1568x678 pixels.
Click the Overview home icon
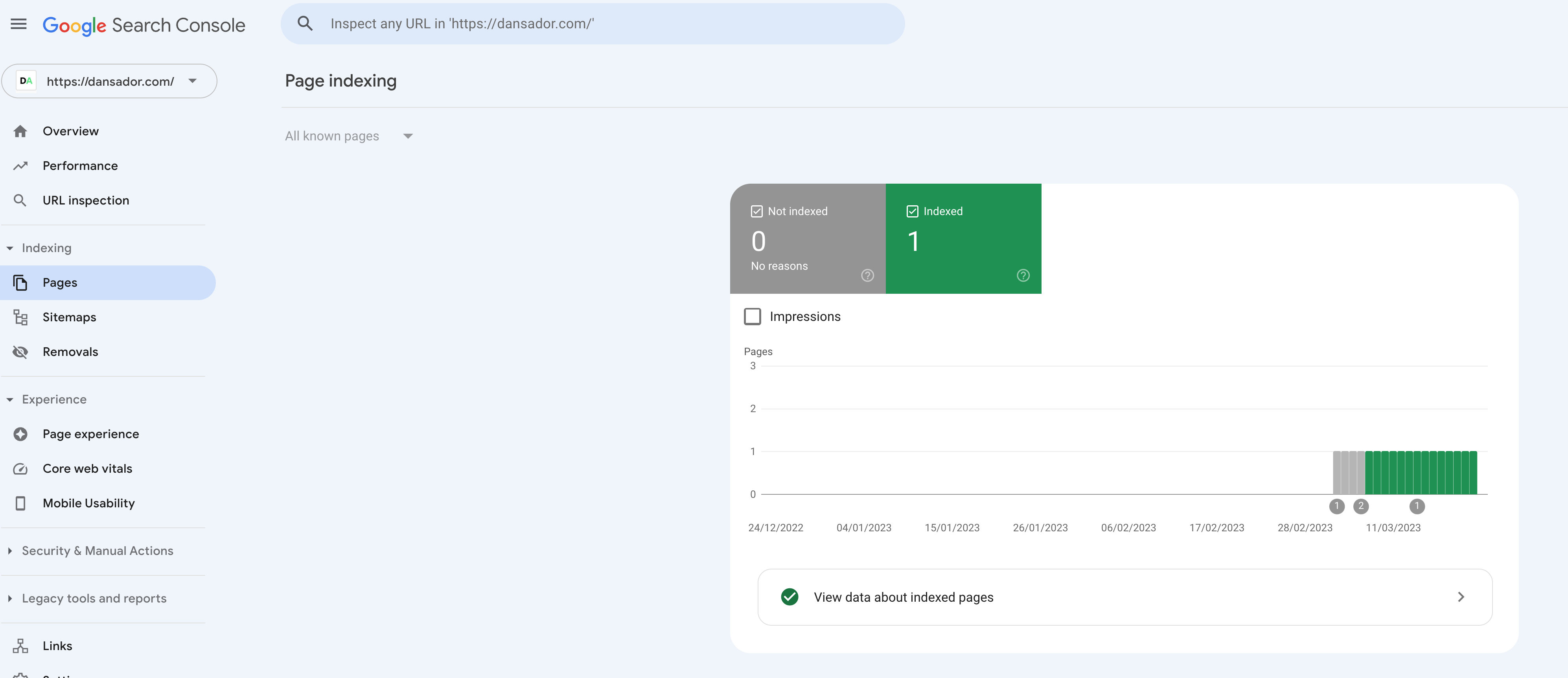21,131
